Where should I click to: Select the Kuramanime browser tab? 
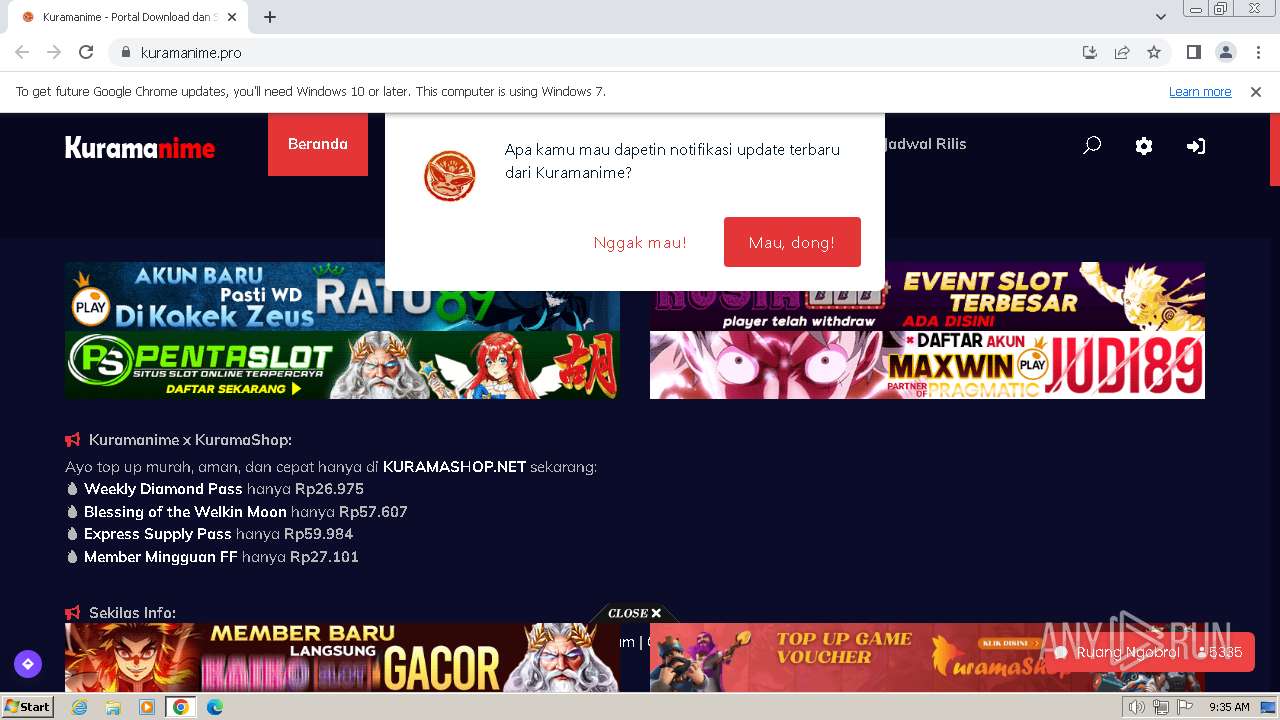point(128,17)
